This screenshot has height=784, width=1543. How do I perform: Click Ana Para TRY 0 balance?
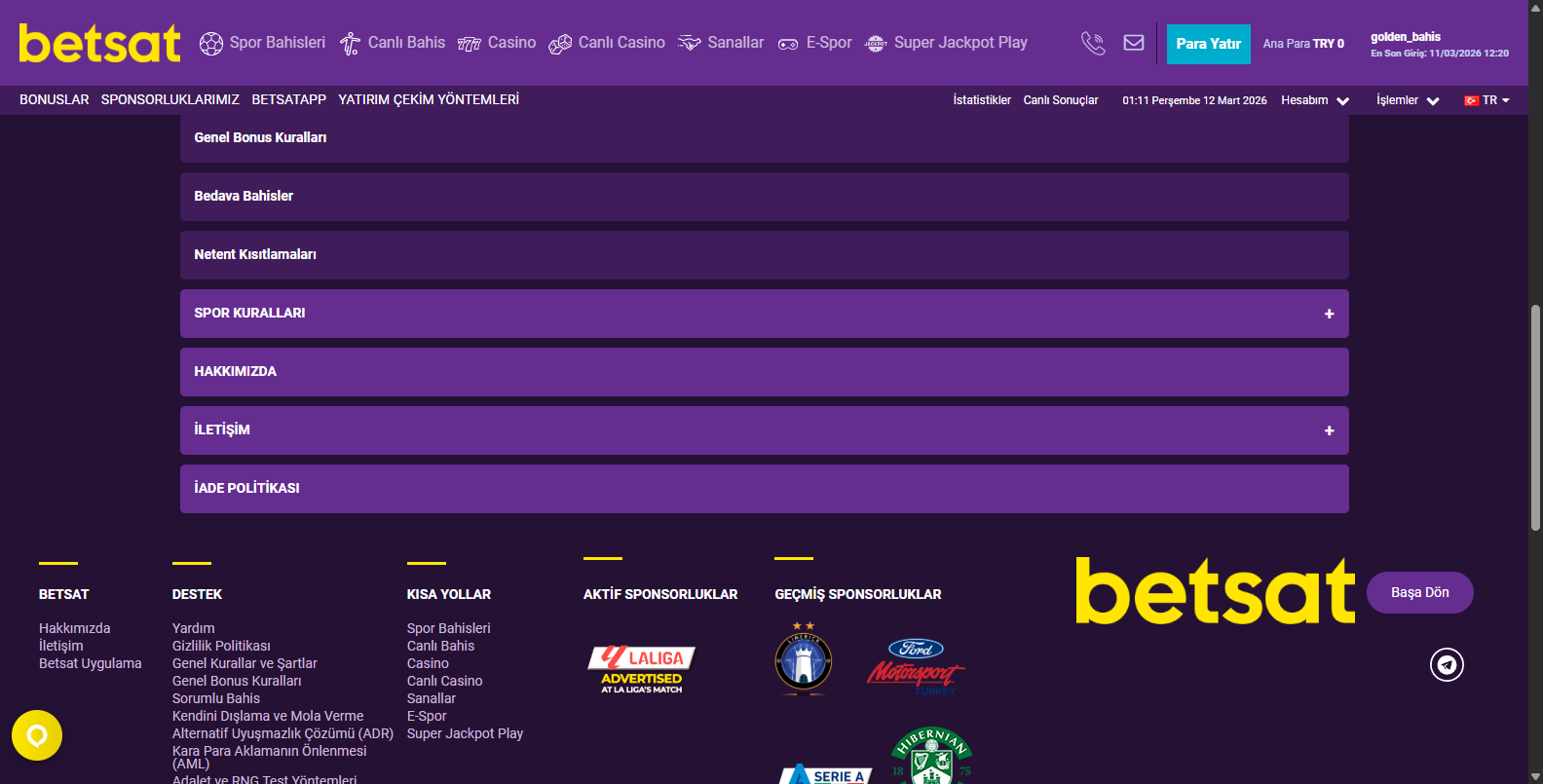point(1303,44)
